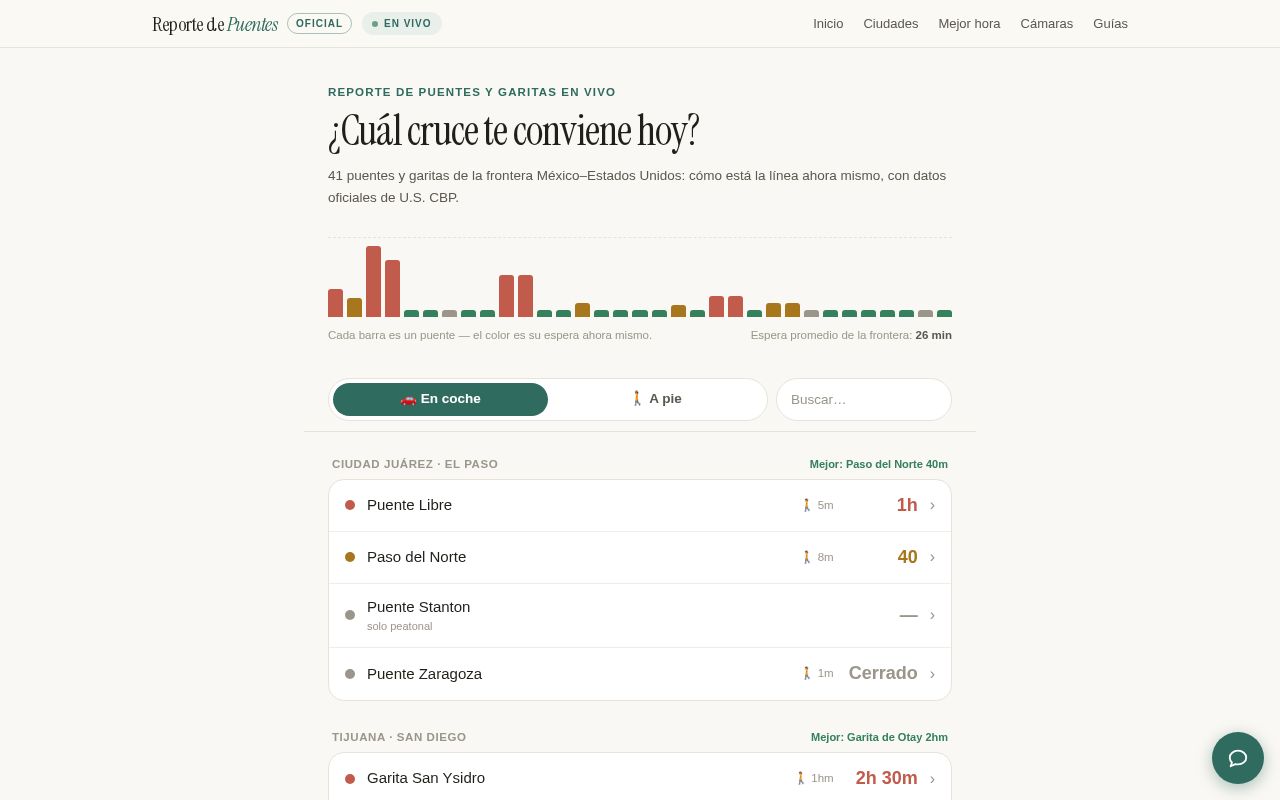
Task: Click the 2h 30m wait of San Ysidro
Action: pyautogui.click(x=886, y=778)
